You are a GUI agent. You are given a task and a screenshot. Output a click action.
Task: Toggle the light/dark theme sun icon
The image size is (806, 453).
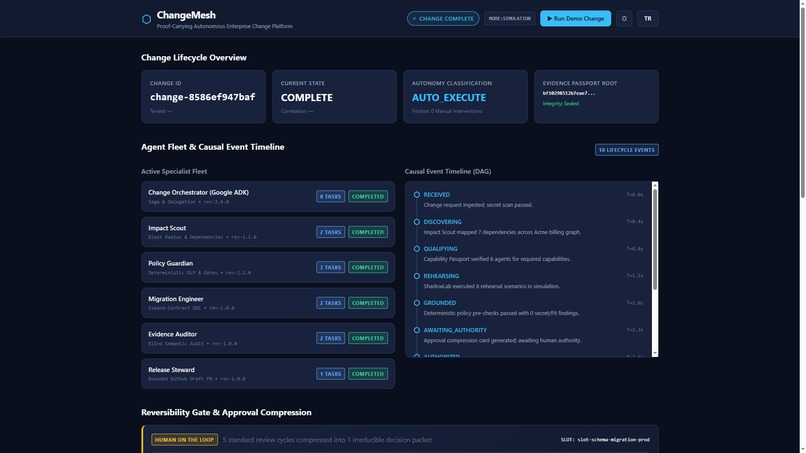pyautogui.click(x=624, y=19)
